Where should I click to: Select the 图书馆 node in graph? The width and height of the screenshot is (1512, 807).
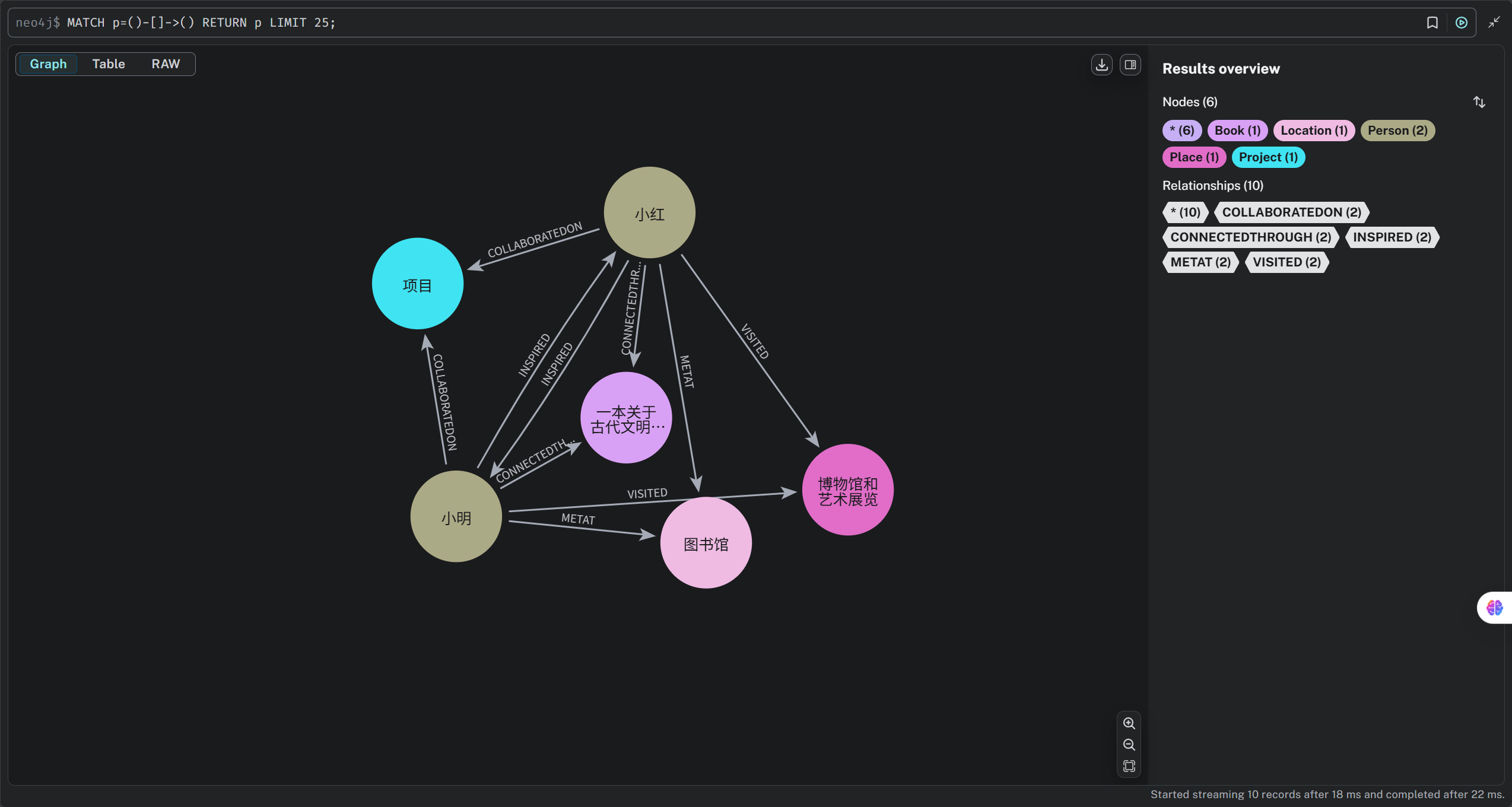click(706, 543)
